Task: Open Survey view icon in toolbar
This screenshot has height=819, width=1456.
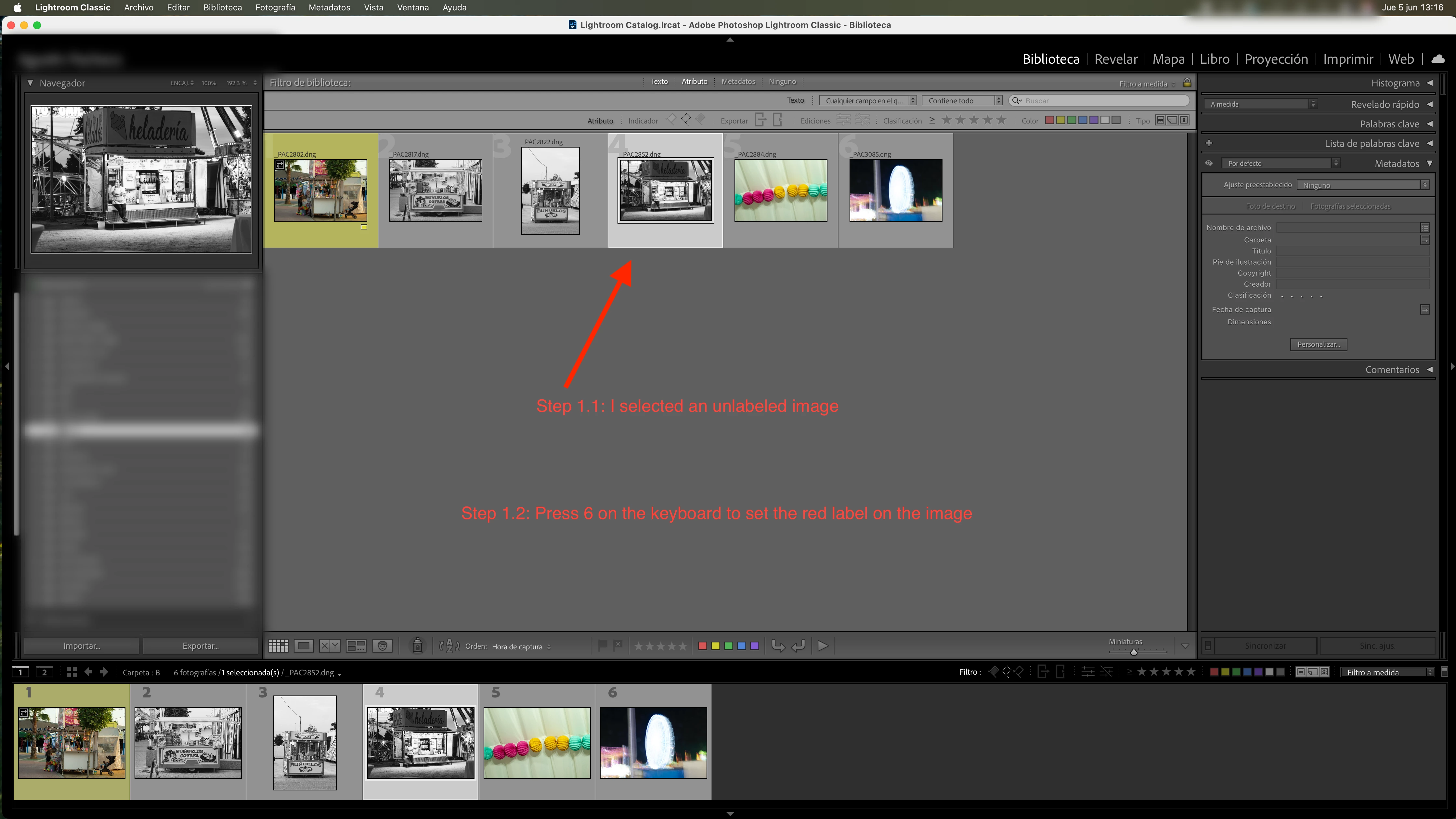Action: (356, 645)
